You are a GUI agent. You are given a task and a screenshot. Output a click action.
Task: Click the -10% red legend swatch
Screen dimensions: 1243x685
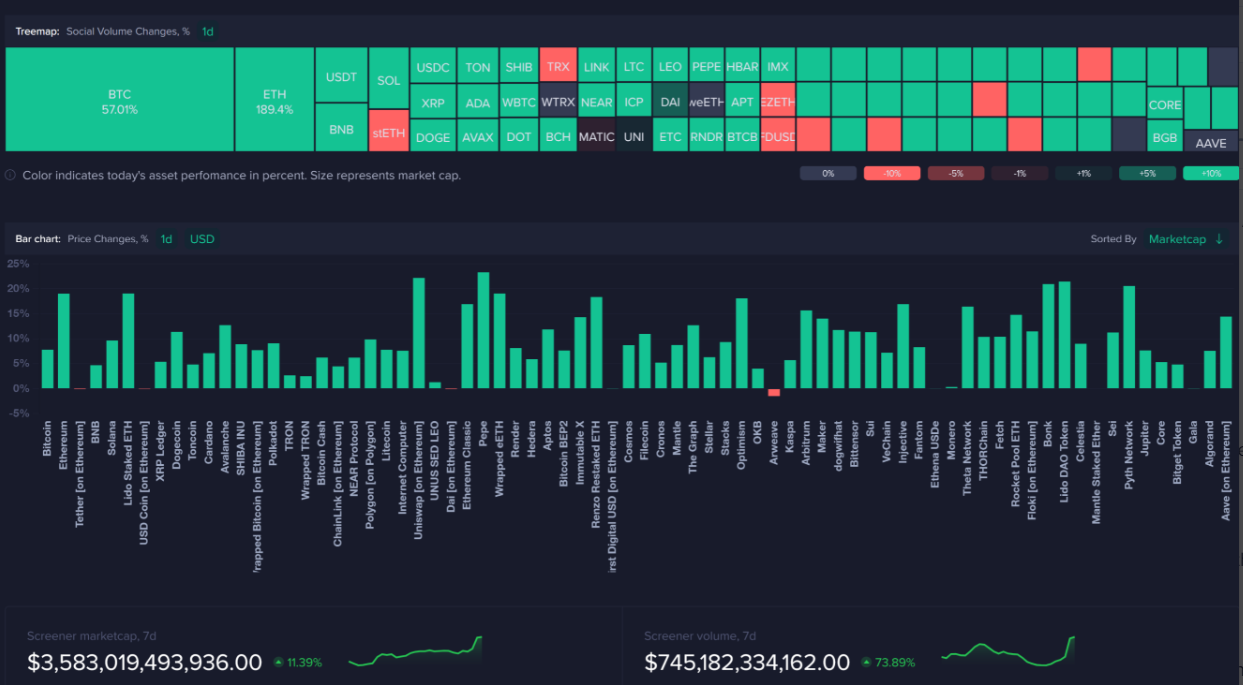892,173
